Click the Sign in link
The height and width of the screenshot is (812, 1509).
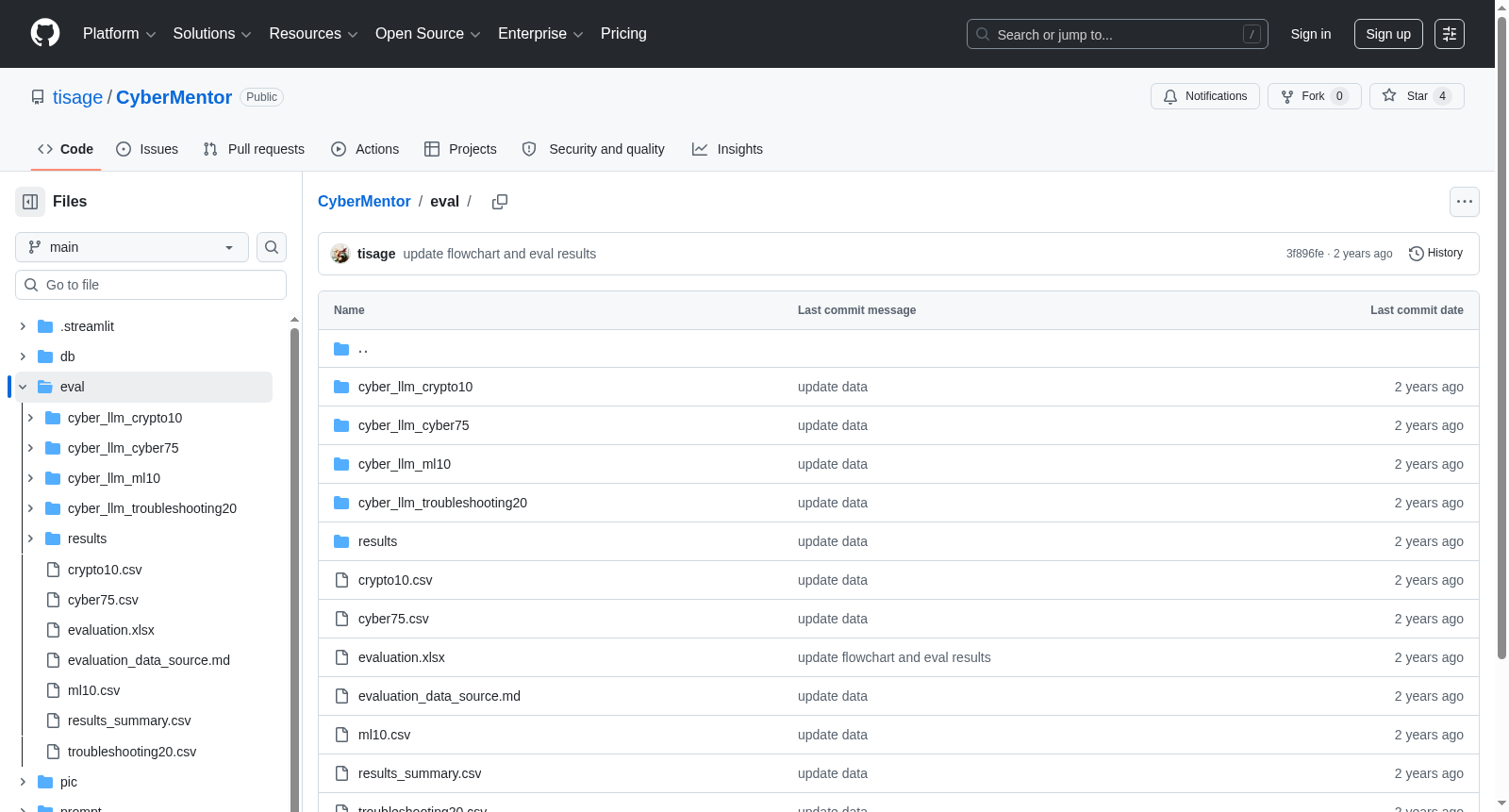[1311, 34]
